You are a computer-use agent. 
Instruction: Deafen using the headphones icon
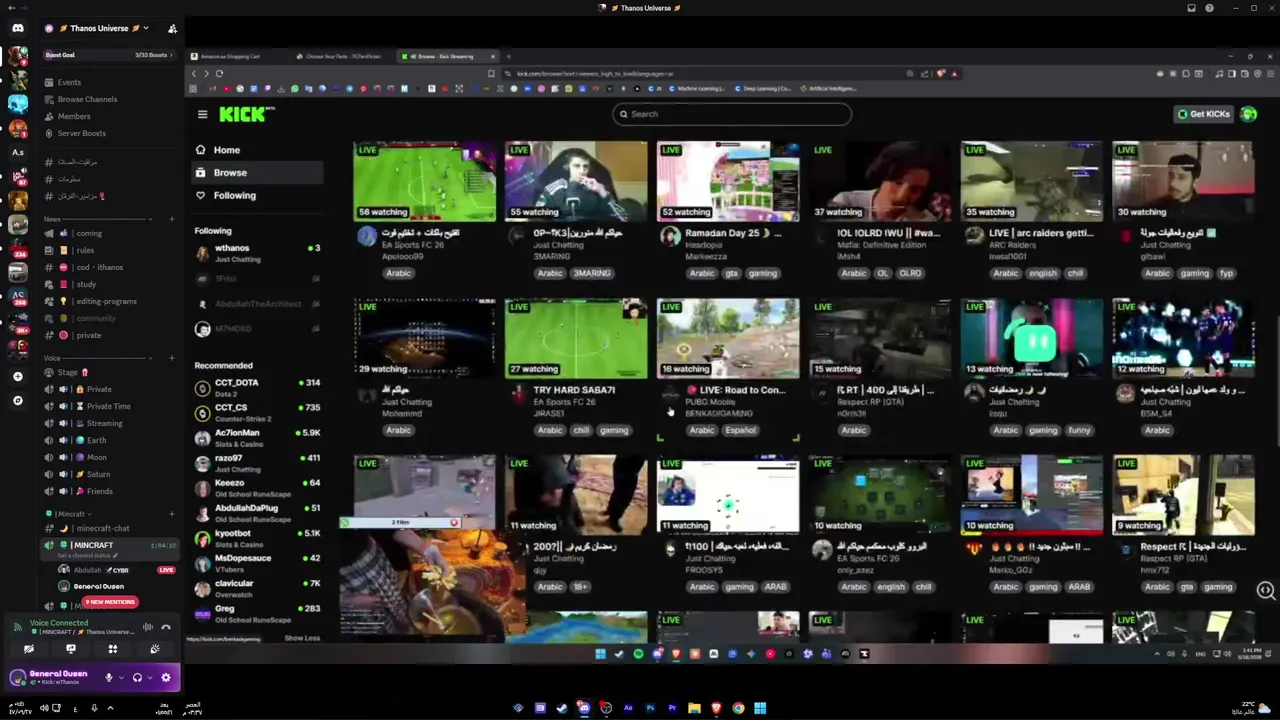coord(137,677)
